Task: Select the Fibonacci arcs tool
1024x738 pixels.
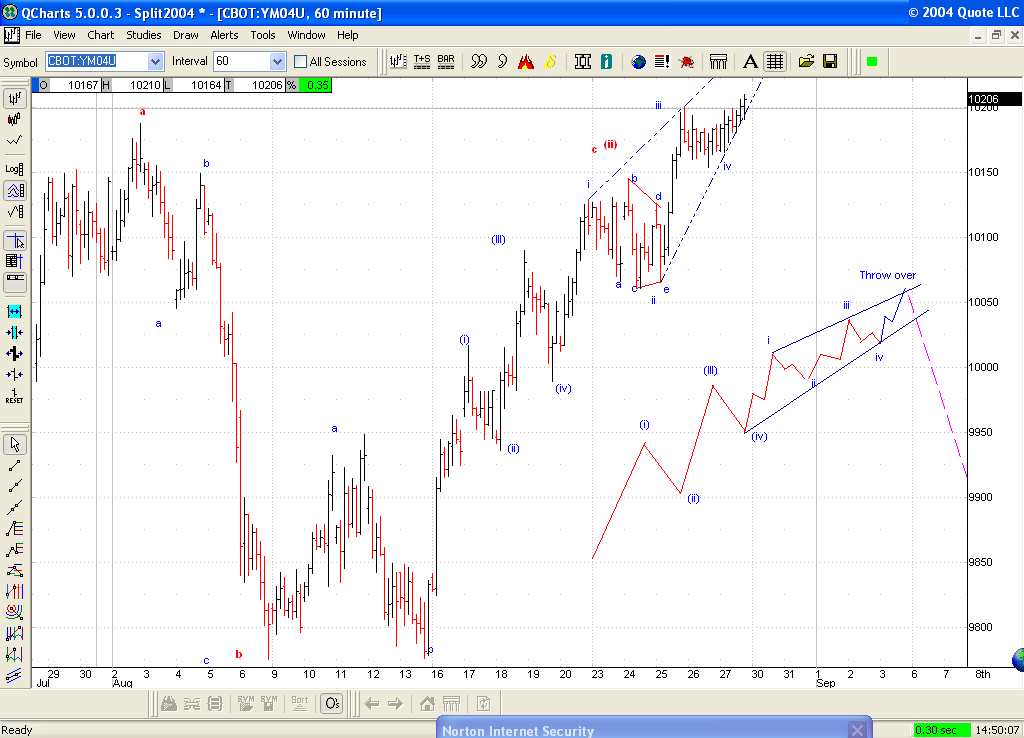Action: pos(14,612)
